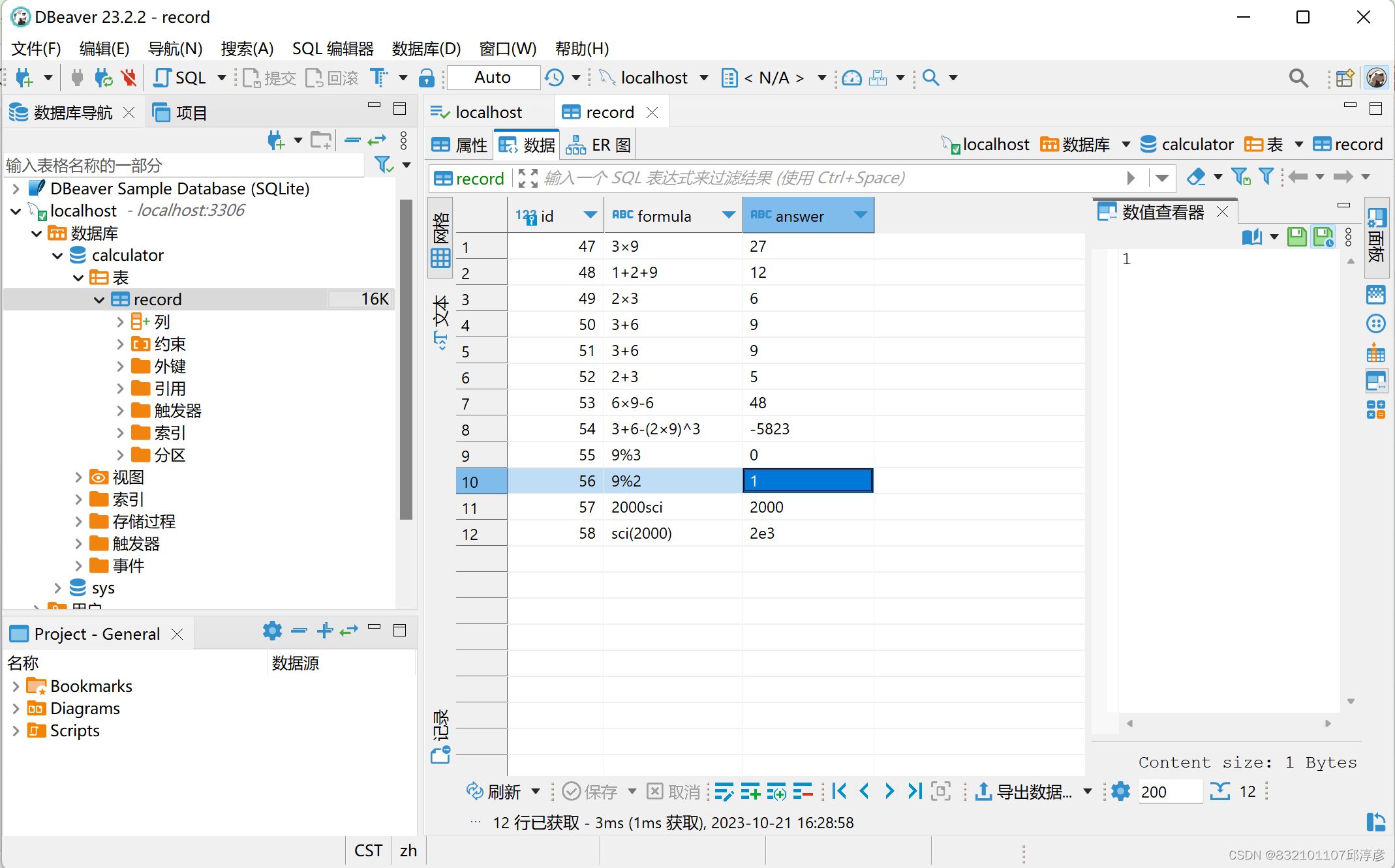This screenshot has width=1395, height=868.
Task: Click the dashboard gauge icon in toolbar
Action: click(851, 78)
